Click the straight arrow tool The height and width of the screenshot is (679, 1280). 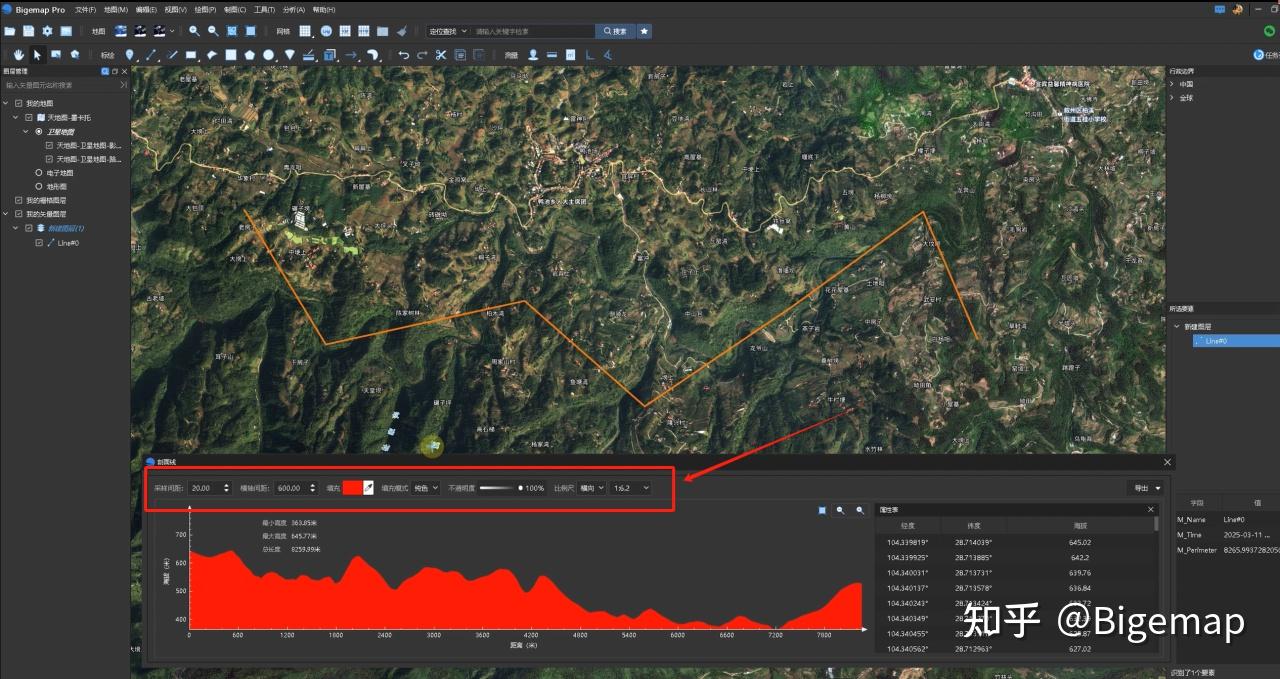coord(351,55)
